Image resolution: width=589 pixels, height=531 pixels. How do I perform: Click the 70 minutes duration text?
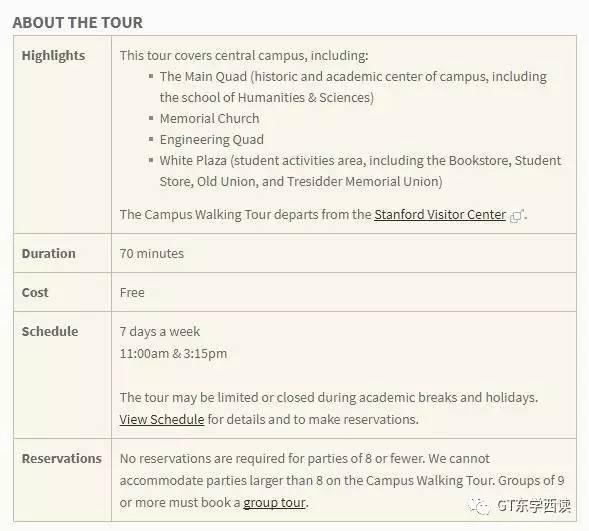[152, 253]
